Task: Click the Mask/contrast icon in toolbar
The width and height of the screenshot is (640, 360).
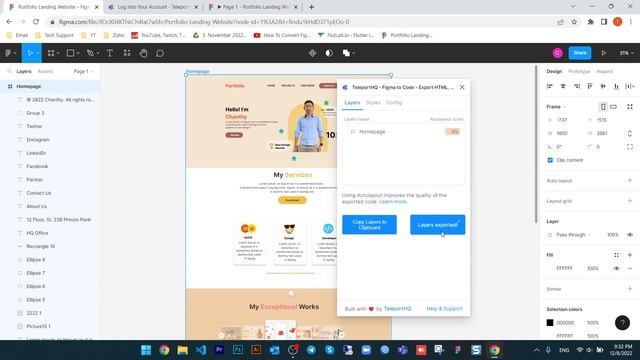Action: 329,53
